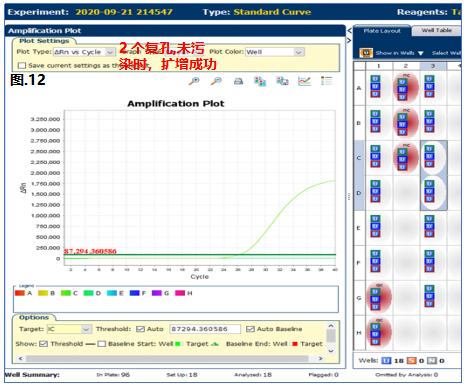Click the threshold value input field
The width and height of the screenshot is (467, 389).
pyautogui.click(x=205, y=329)
